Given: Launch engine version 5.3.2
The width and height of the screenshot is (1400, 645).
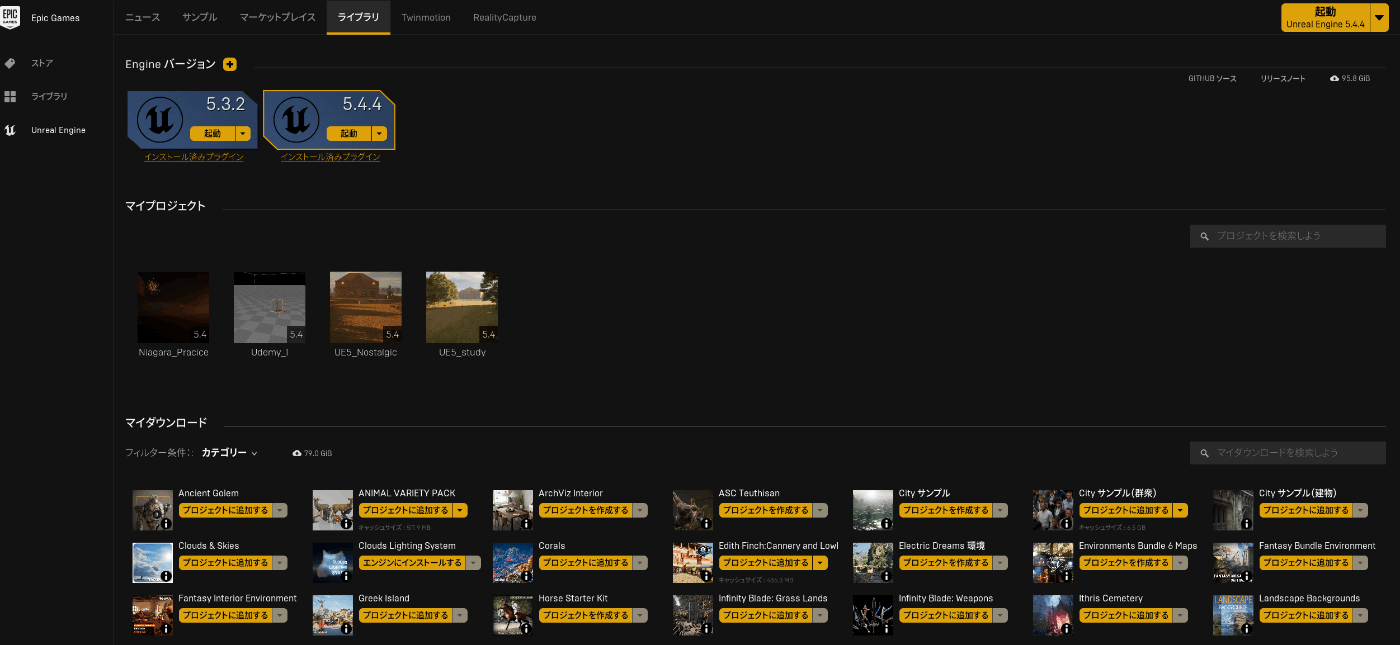Looking at the screenshot, I should coord(213,134).
